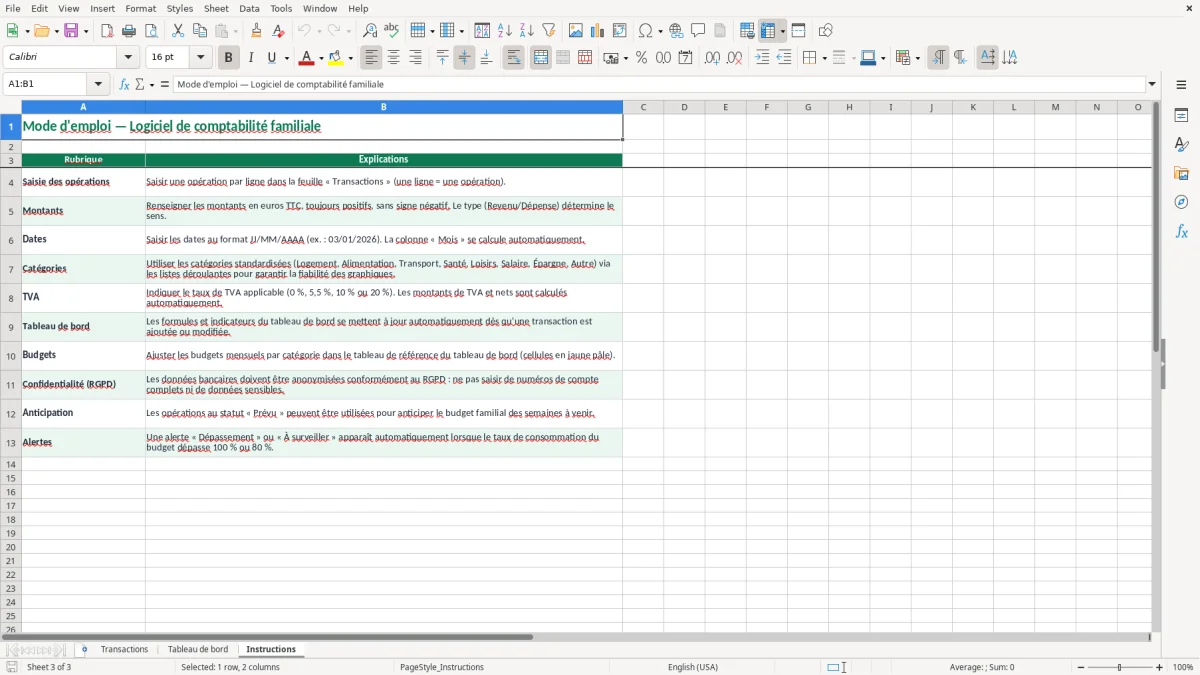Cut the selection with the scissors icon
The height and width of the screenshot is (675, 1200).
(178, 31)
